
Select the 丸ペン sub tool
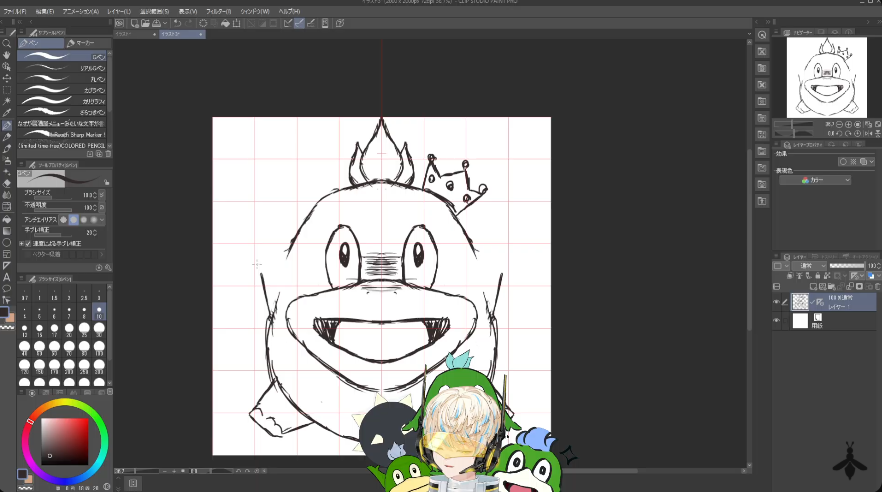point(62,79)
